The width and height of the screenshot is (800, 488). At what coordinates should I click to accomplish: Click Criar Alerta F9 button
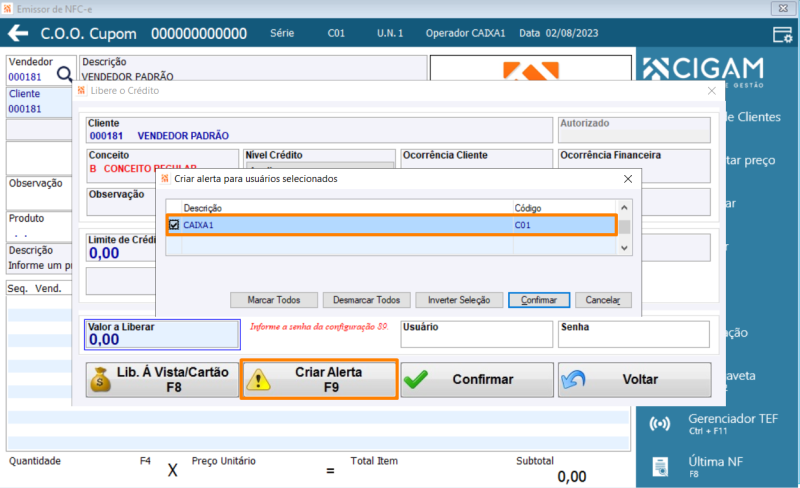319,380
